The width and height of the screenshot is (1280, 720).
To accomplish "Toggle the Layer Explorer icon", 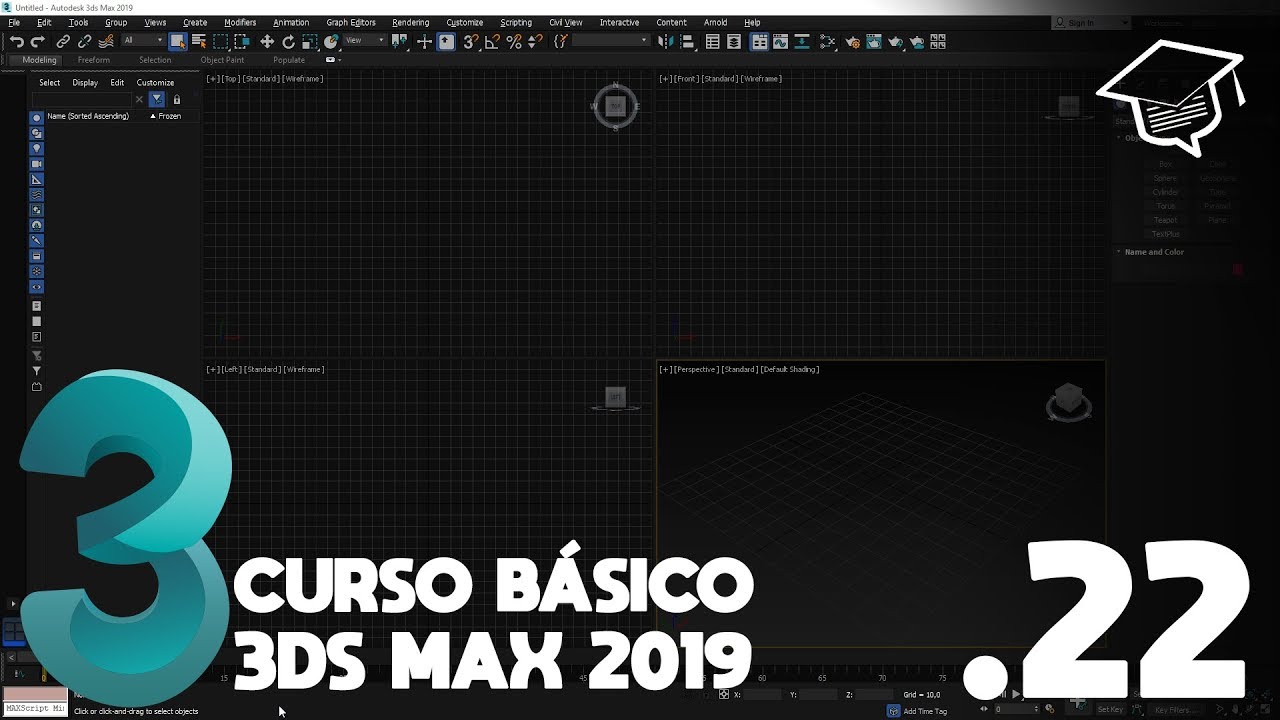I will 734,41.
